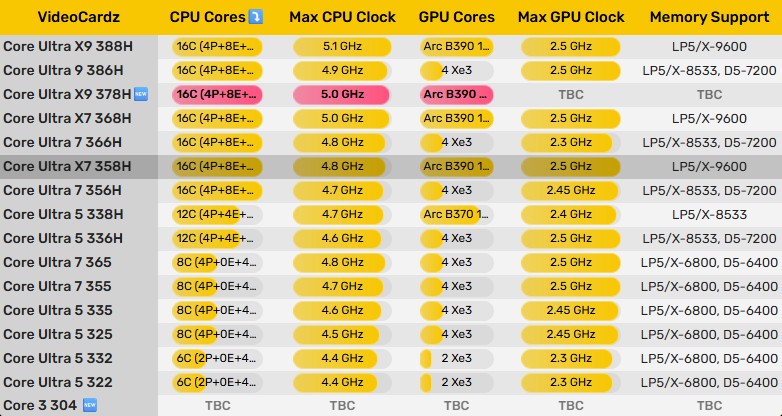Click the pink Arc B390 GPU pill

click(x=457, y=94)
